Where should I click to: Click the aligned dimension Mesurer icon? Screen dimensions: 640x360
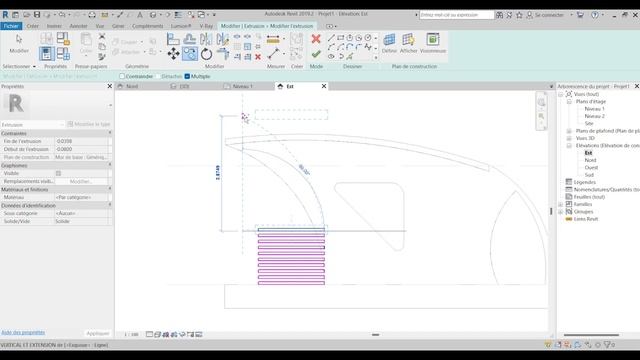[x=273, y=40]
